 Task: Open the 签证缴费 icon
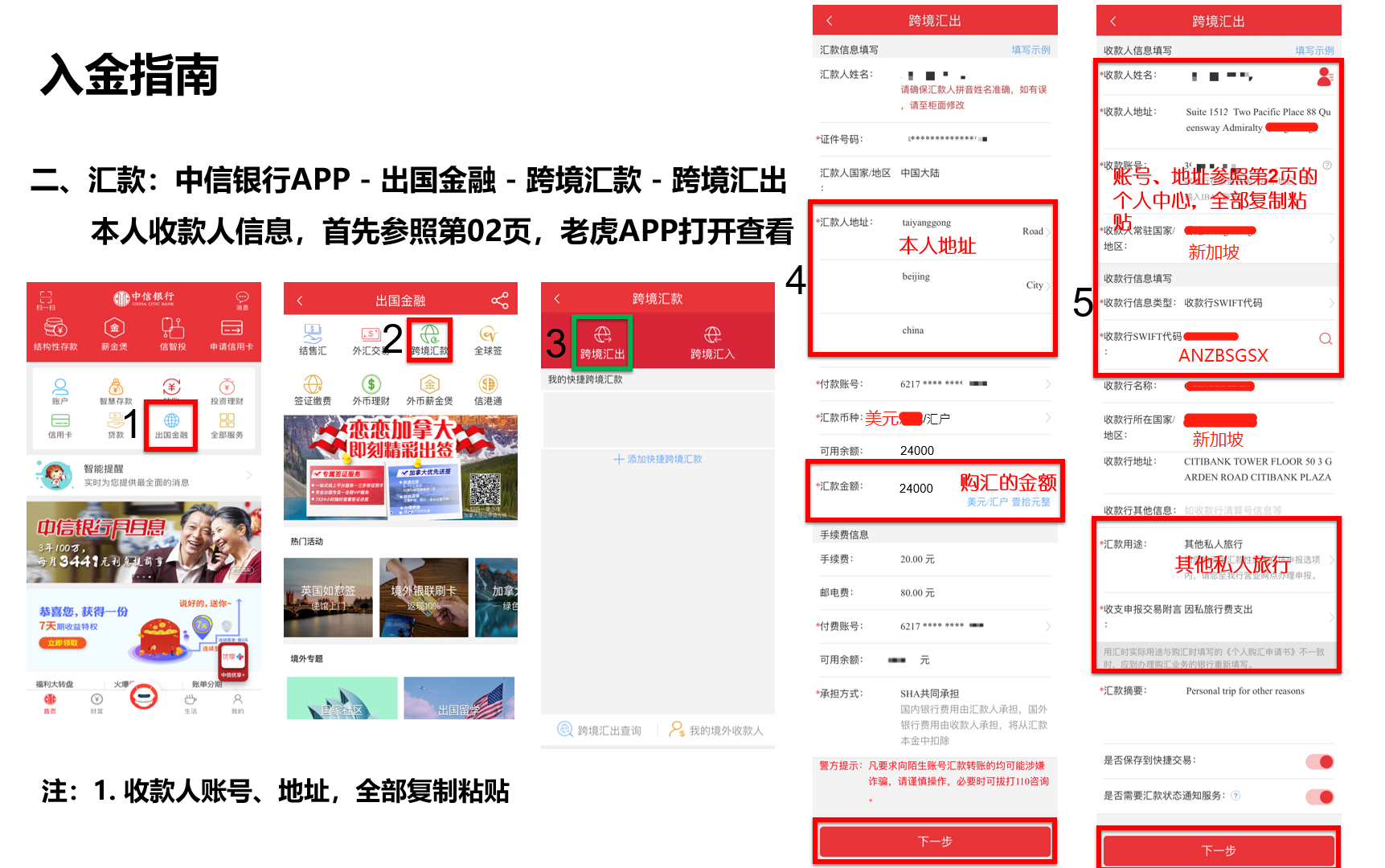(313, 390)
